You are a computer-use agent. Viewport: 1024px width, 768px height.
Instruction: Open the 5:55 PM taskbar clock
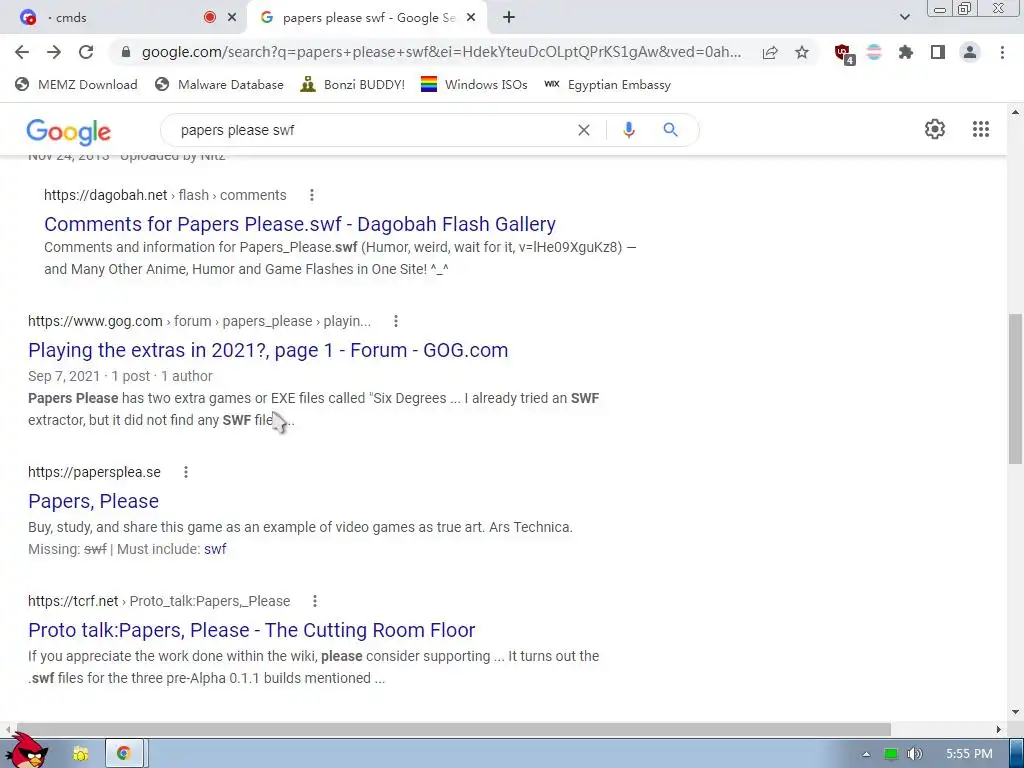pyautogui.click(x=969, y=754)
